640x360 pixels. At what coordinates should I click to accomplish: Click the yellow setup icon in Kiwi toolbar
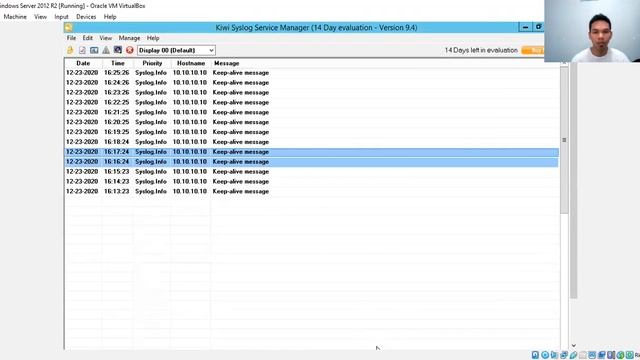click(x=70, y=50)
